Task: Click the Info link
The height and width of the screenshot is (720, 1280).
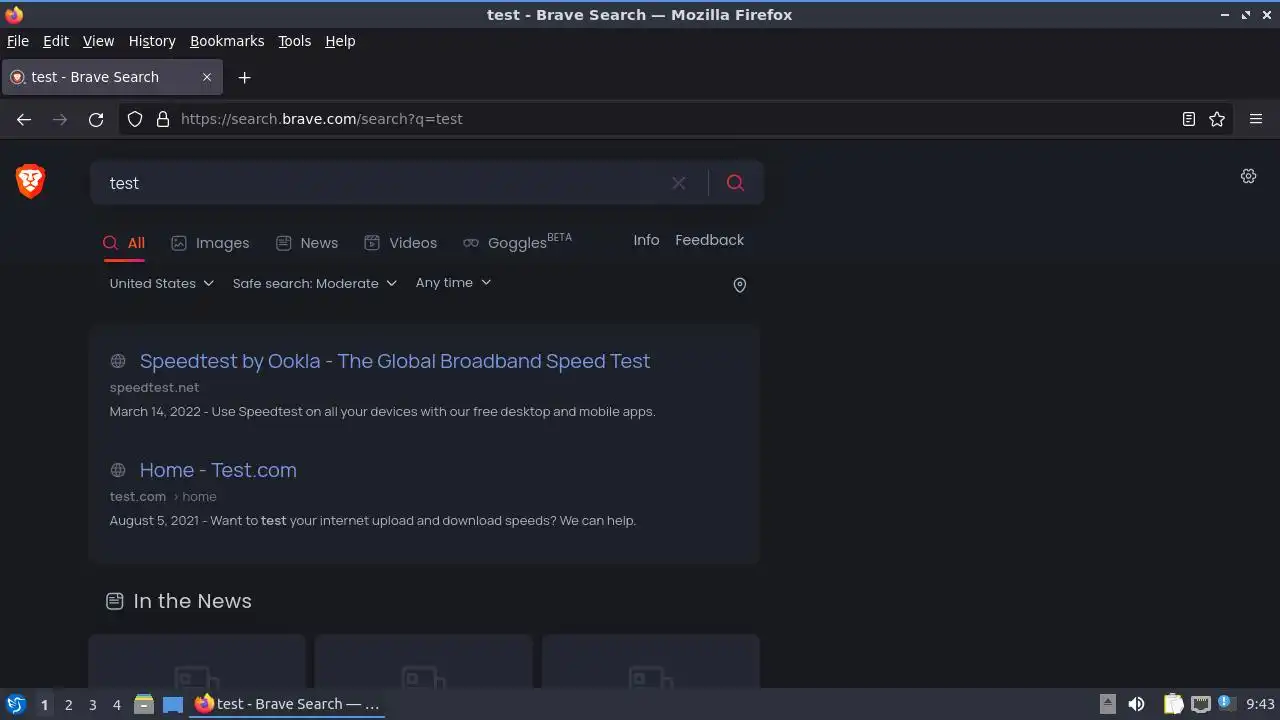Action: pyautogui.click(x=646, y=240)
